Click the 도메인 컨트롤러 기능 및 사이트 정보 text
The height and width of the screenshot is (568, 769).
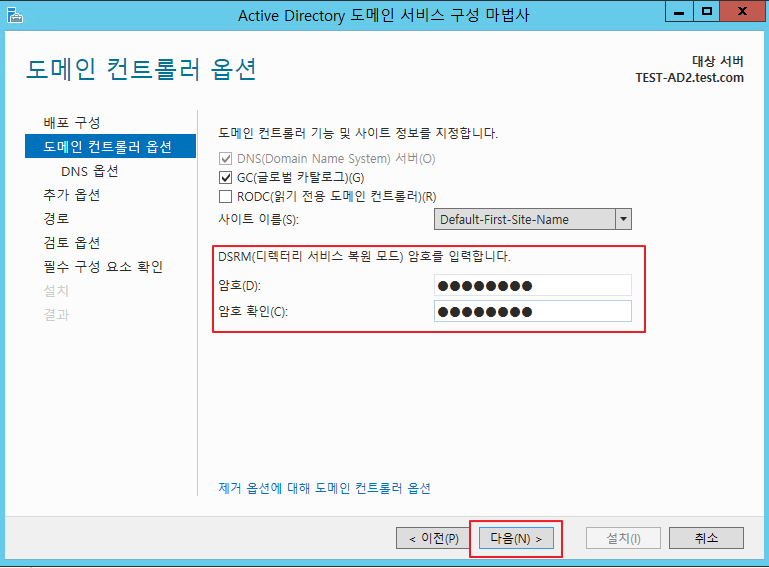click(x=358, y=133)
